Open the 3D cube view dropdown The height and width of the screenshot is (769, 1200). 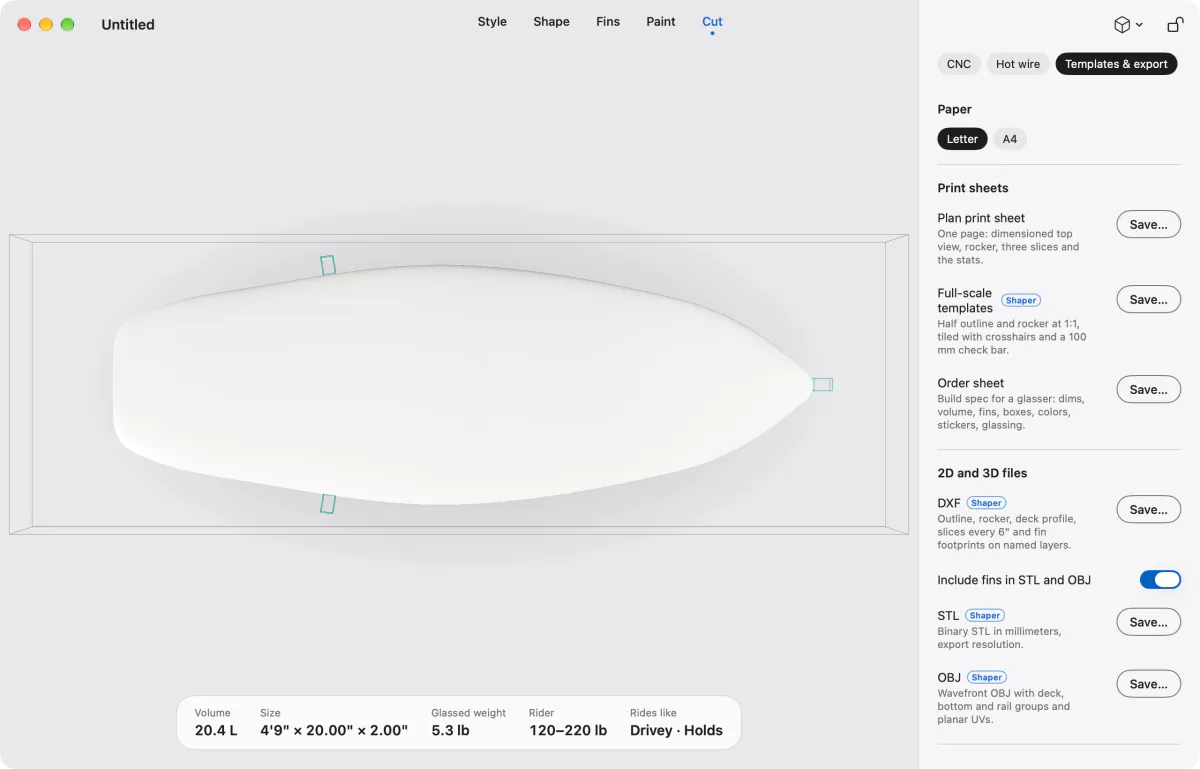pos(1128,25)
